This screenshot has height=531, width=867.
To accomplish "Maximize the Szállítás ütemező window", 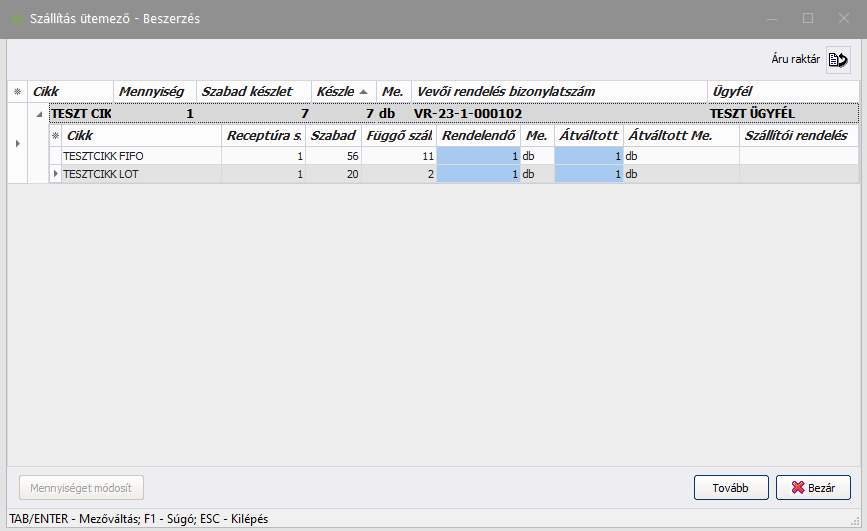I will (x=807, y=19).
